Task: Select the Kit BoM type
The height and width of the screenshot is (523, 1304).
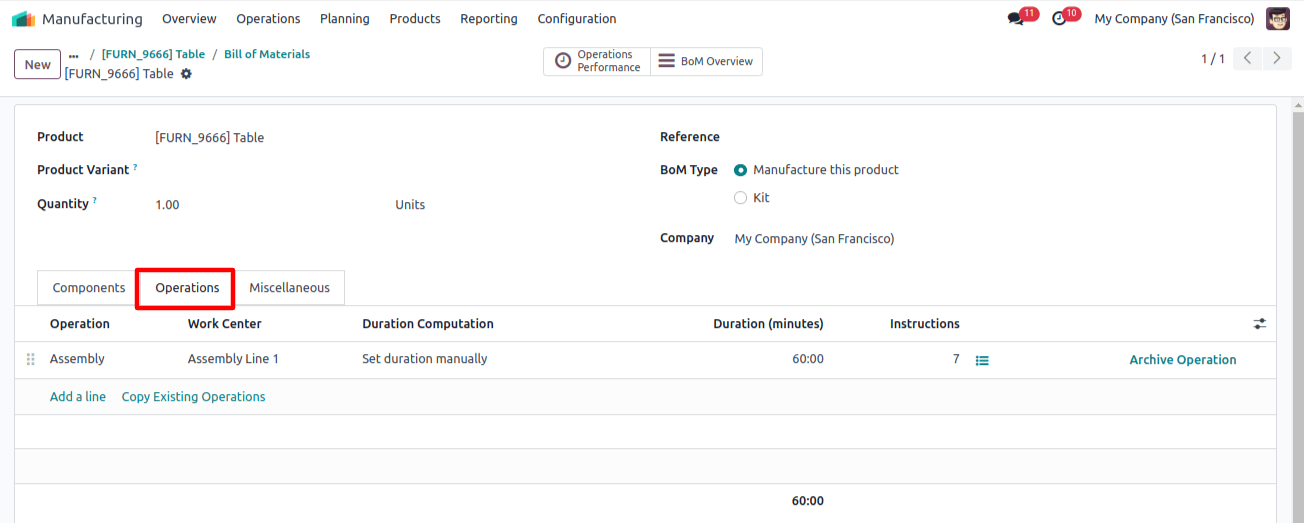Action: pyautogui.click(x=740, y=198)
